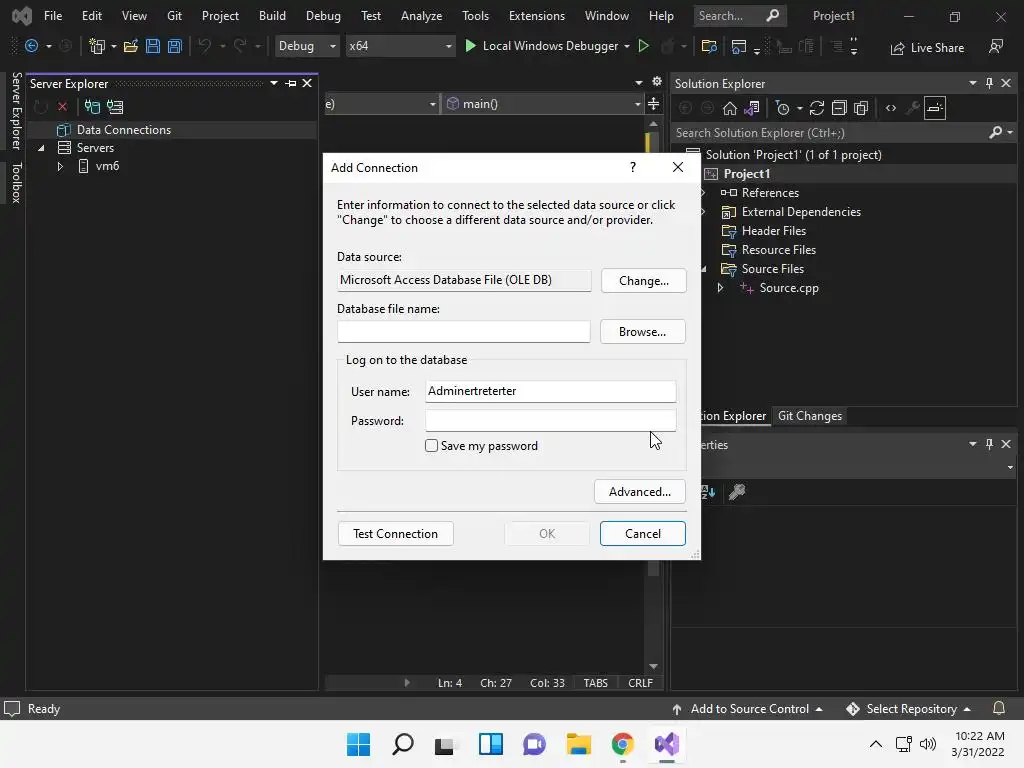Click the split editor icon beside main()
Viewport: 1024px width, 768px height.
click(653, 104)
